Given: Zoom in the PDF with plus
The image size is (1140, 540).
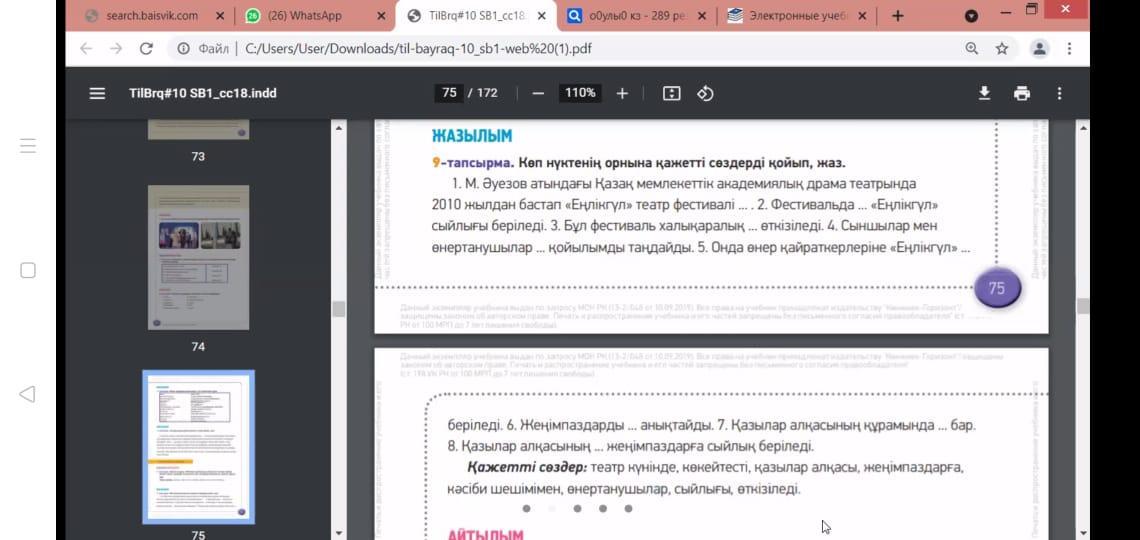Looking at the screenshot, I should click(622, 93).
